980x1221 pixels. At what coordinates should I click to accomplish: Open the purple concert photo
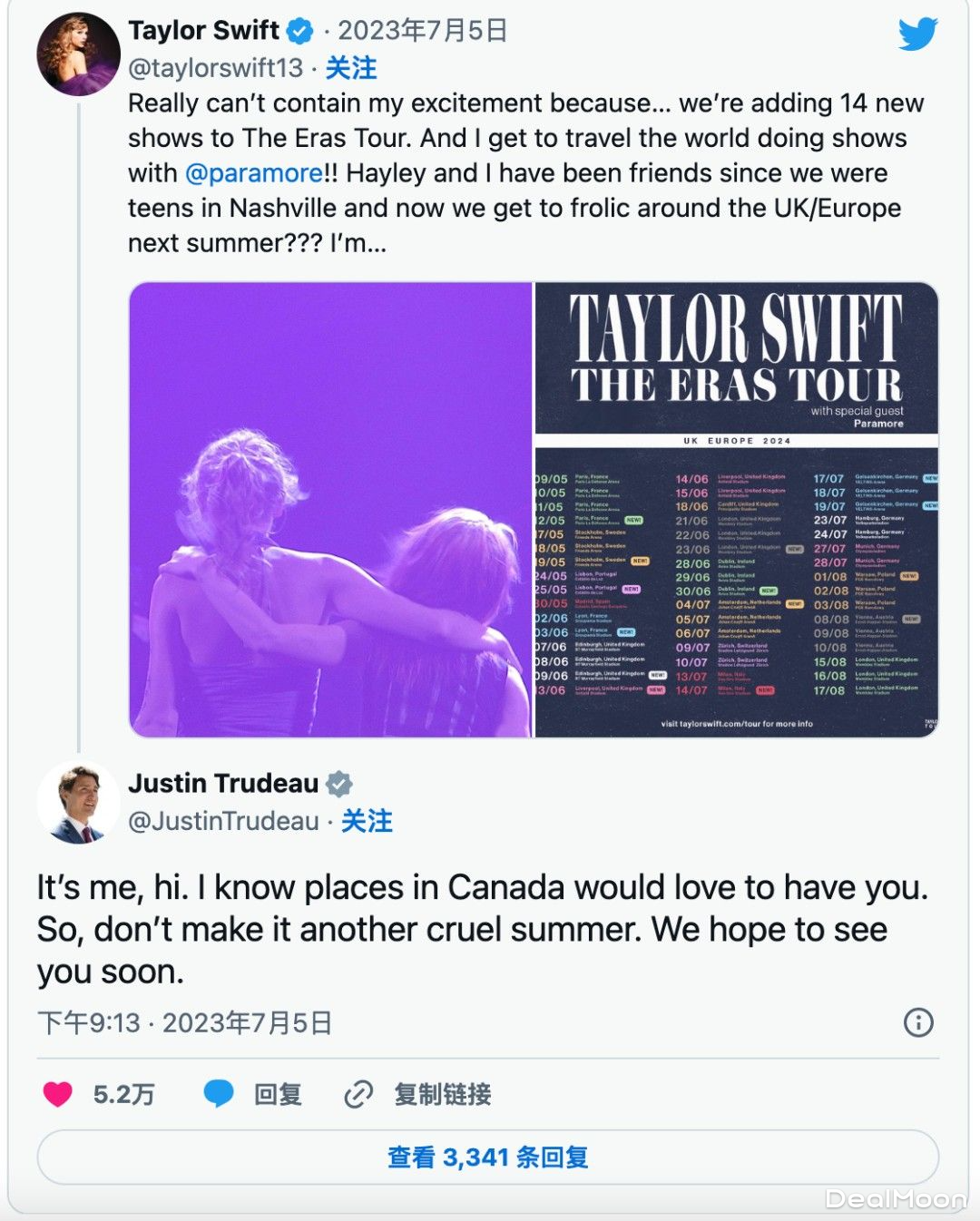(x=330, y=509)
